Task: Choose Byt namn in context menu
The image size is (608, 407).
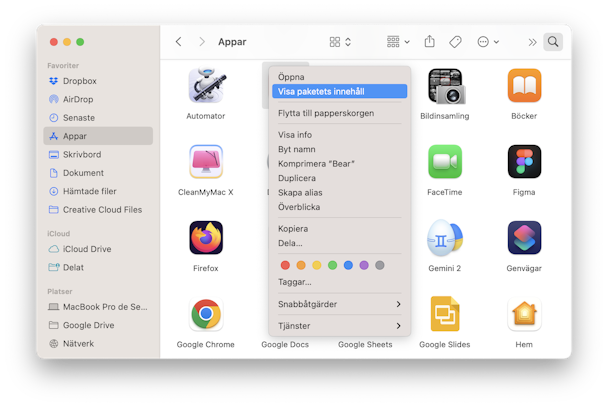Action: coord(339,149)
